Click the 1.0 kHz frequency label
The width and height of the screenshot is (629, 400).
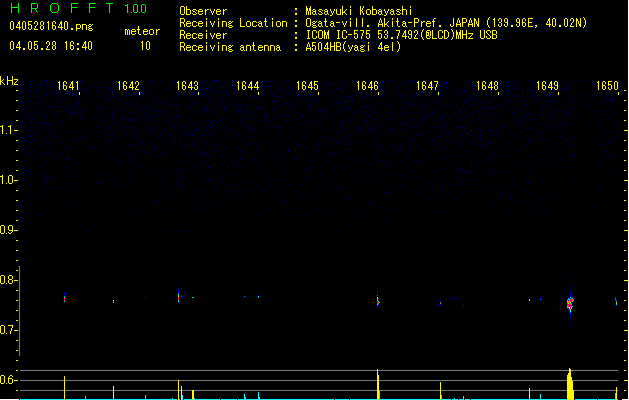8,180
